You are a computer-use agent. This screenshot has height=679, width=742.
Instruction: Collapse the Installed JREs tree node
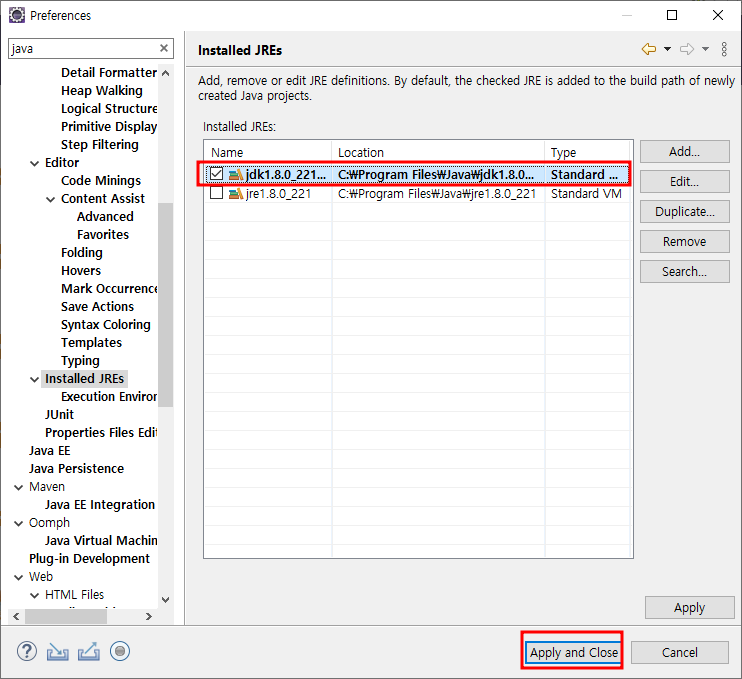(x=35, y=379)
